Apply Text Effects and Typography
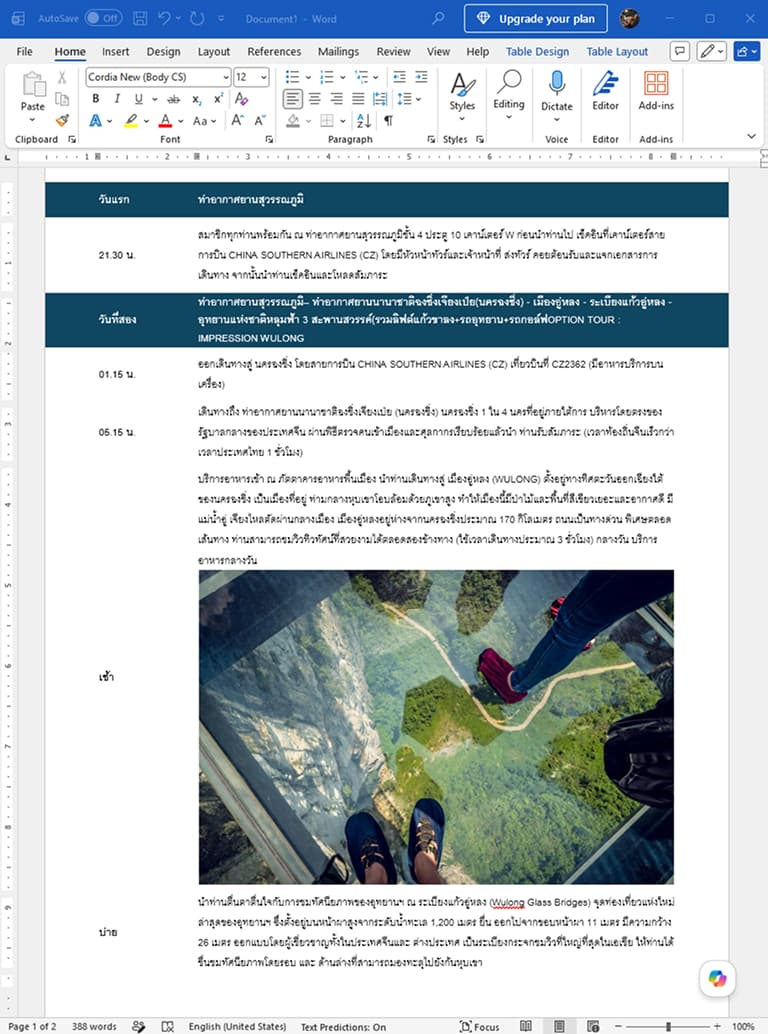This screenshot has height=1034, width=768. click(x=96, y=121)
